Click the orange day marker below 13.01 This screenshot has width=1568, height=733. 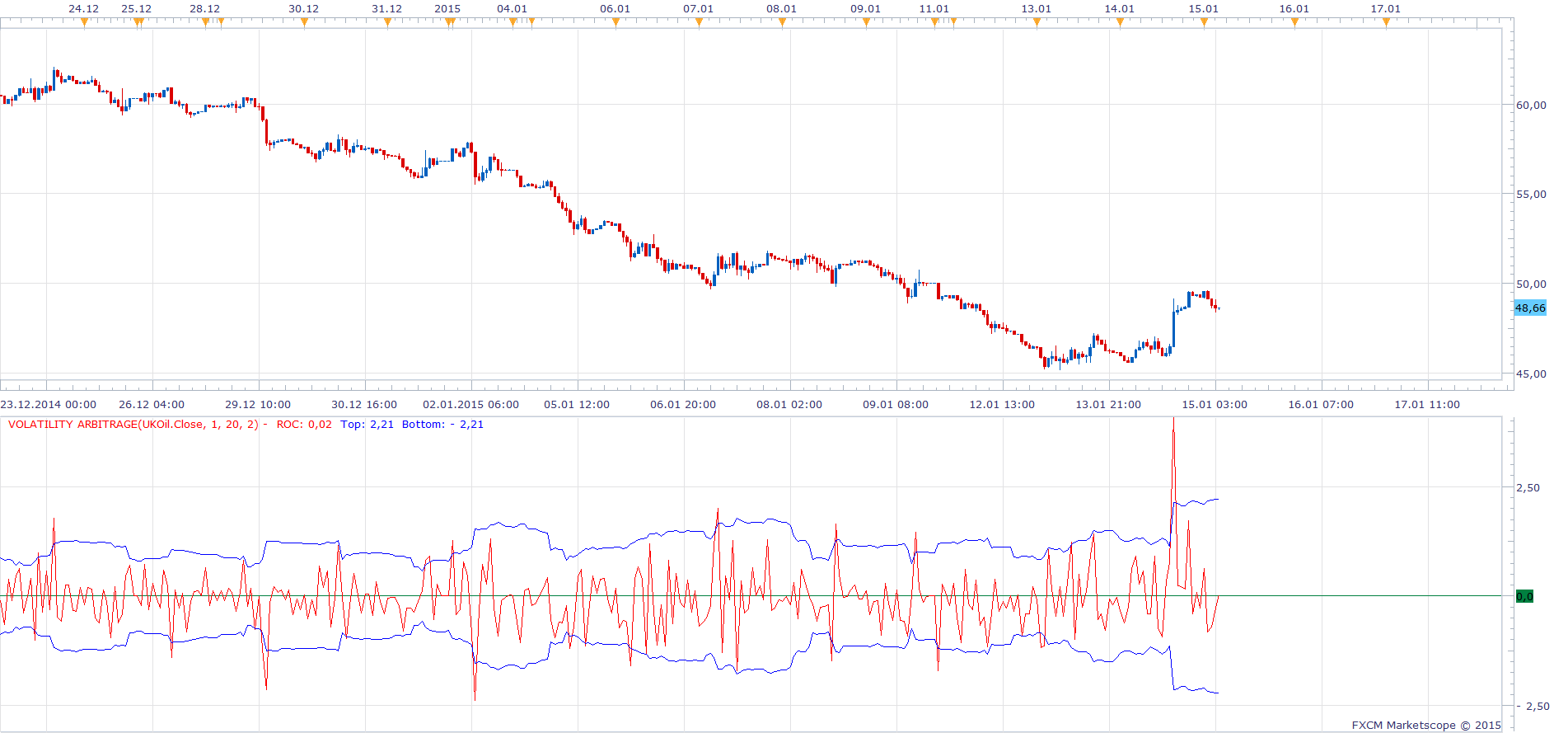1037,22
